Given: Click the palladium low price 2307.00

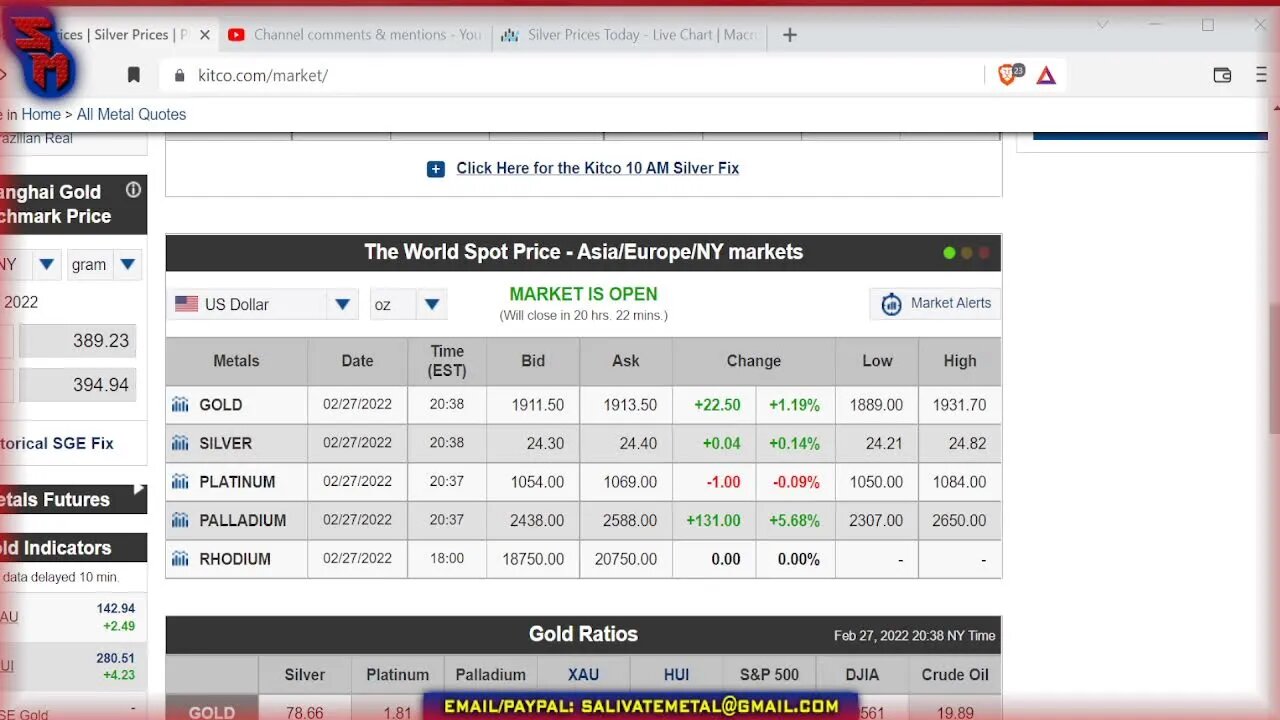Looking at the screenshot, I should (x=876, y=520).
